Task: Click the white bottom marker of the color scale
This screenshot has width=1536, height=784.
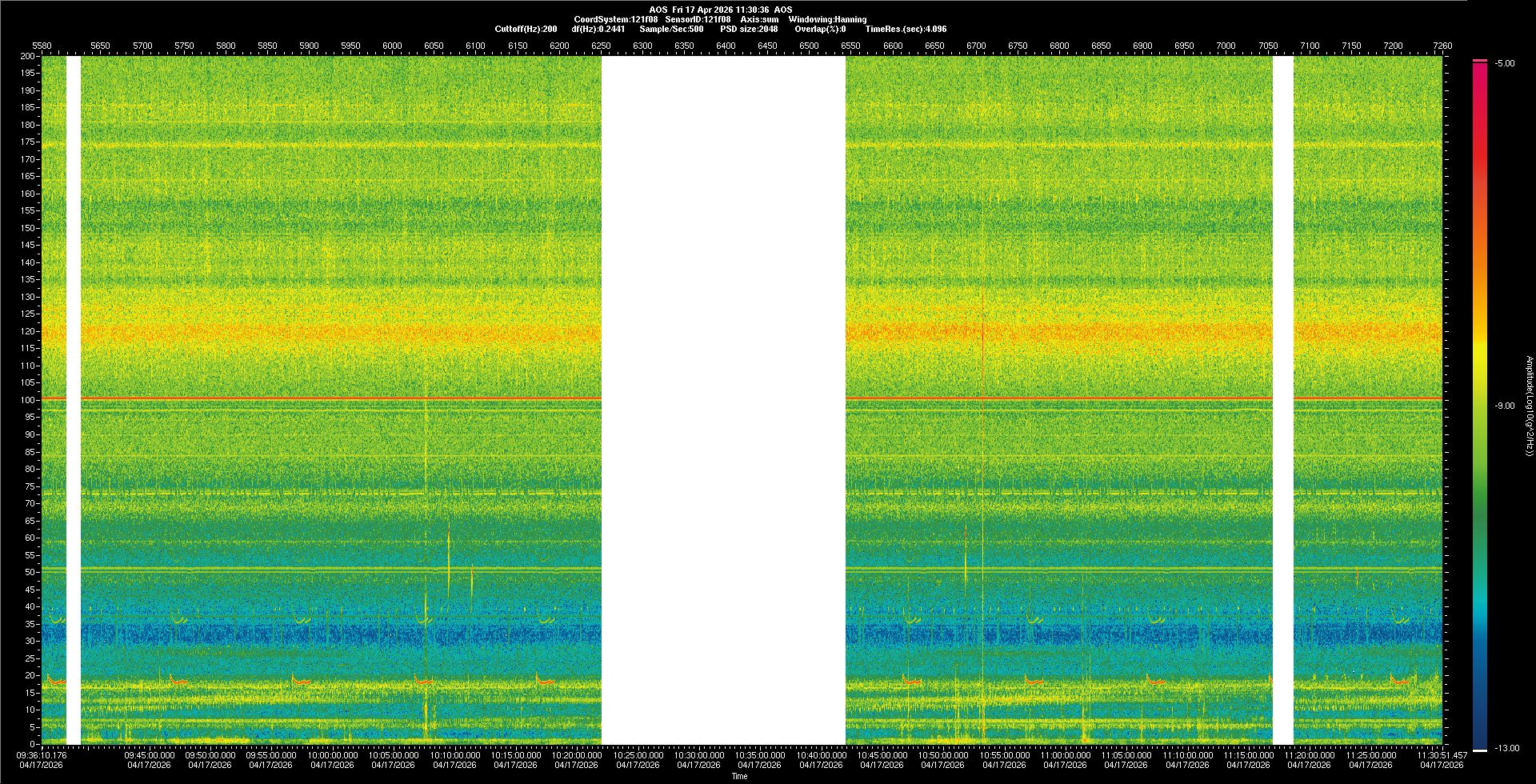Action: point(1480,750)
